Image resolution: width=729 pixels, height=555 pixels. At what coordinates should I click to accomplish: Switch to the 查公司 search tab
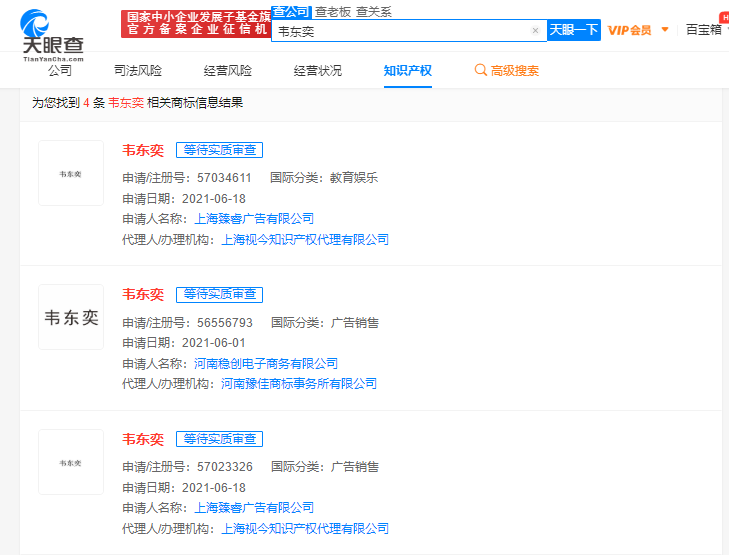click(291, 12)
